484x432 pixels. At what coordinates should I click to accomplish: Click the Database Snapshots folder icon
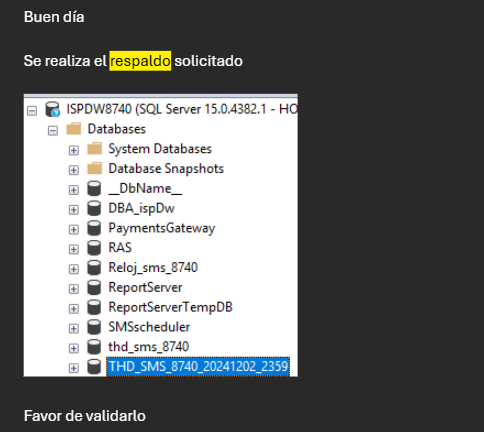[95, 168]
